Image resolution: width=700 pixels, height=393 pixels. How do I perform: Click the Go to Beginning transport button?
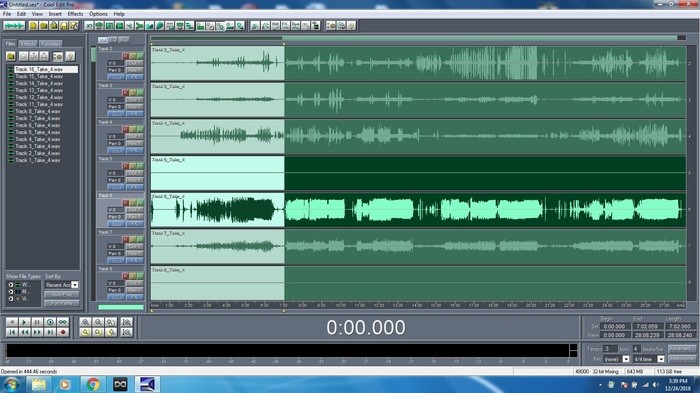point(12,332)
